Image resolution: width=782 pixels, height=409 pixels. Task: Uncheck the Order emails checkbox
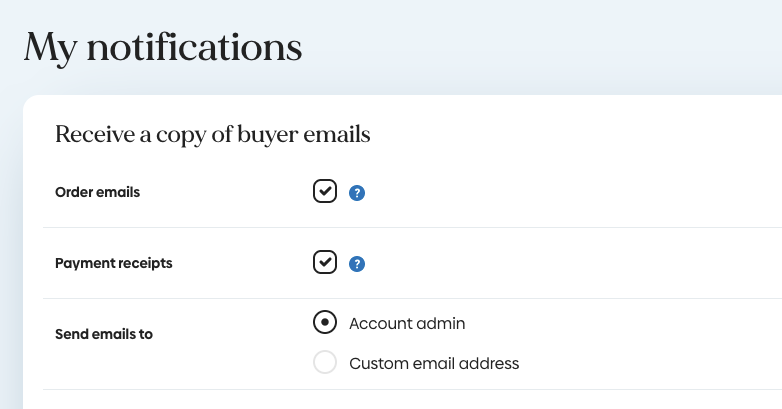[x=325, y=191]
